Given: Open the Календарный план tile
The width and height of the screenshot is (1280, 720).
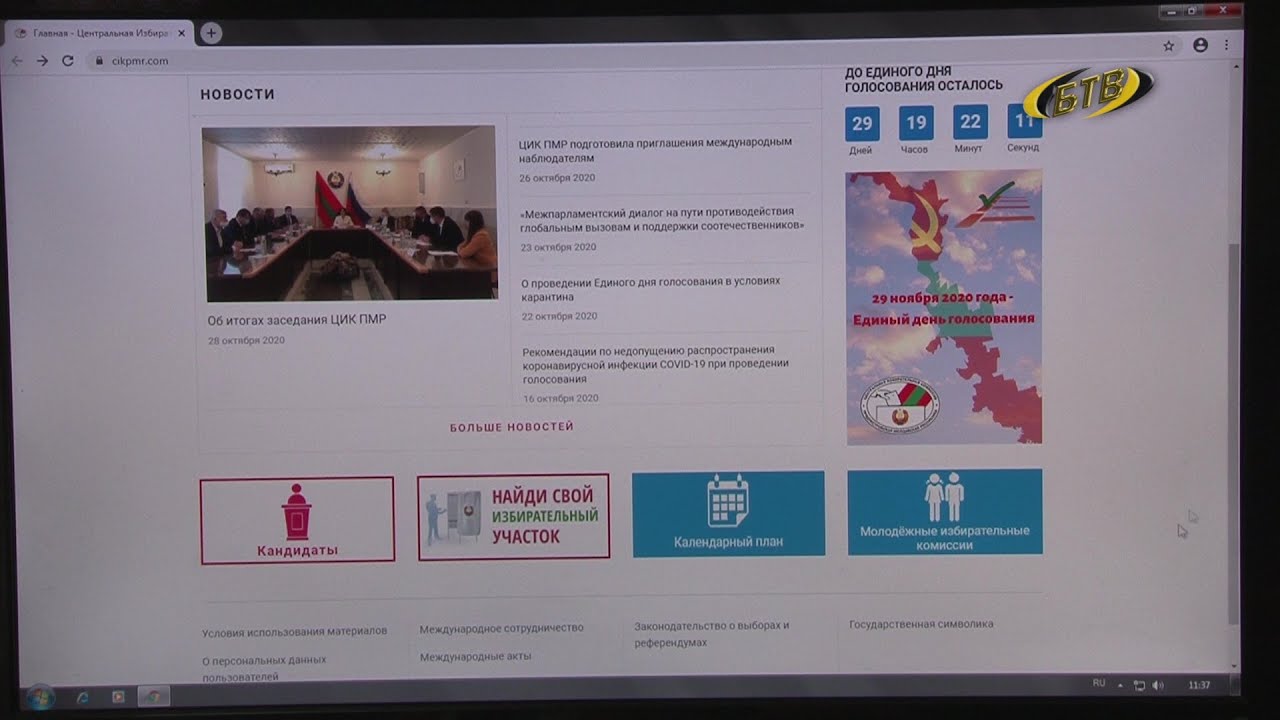Looking at the screenshot, I should 728,514.
